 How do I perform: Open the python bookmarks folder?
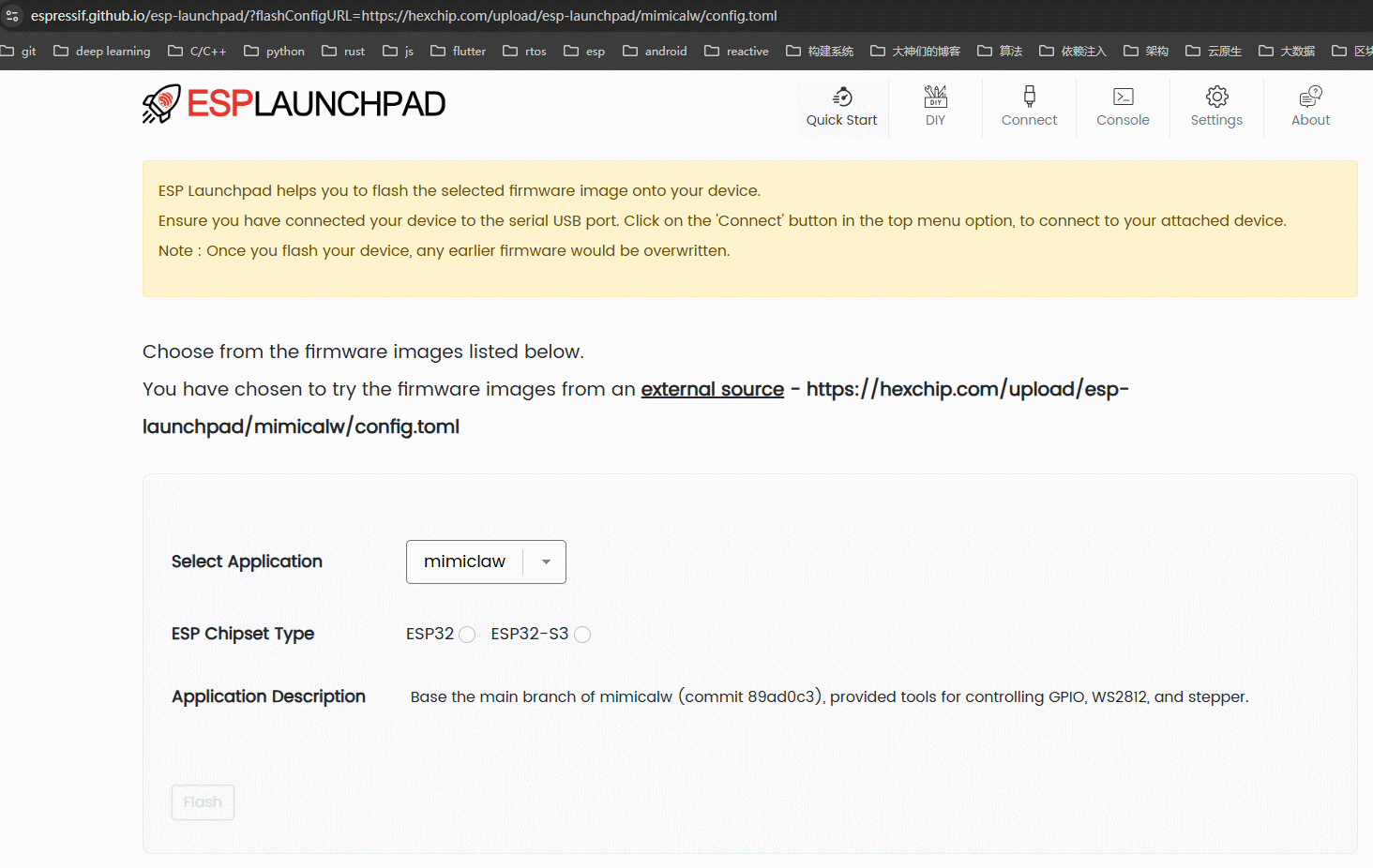[274, 52]
